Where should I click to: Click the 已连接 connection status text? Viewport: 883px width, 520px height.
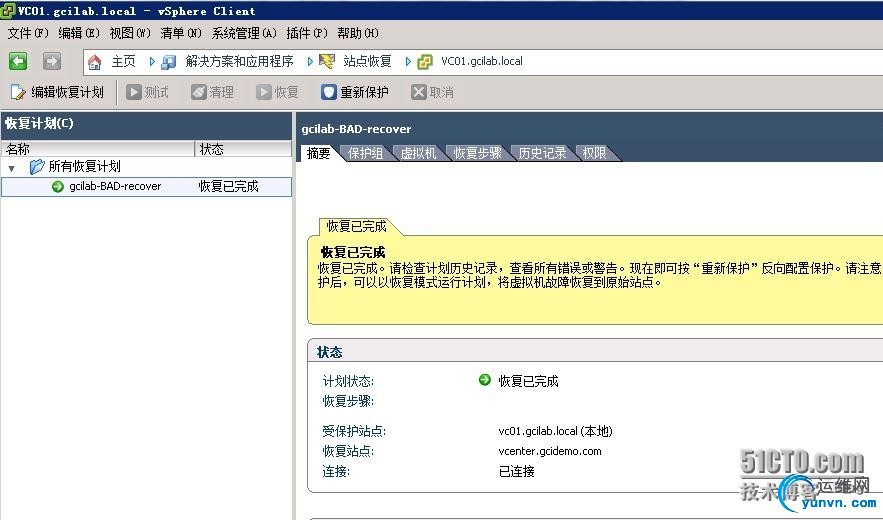[516, 472]
